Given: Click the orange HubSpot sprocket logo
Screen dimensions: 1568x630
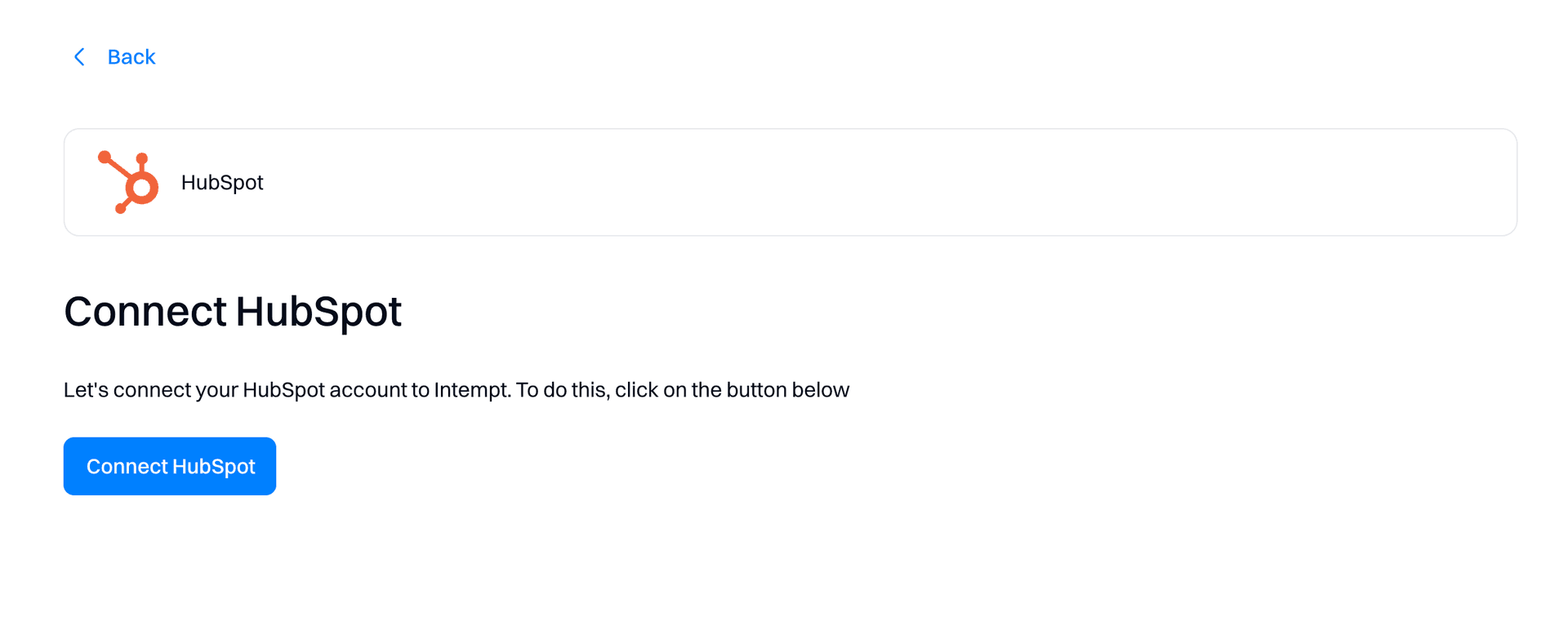Looking at the screenshot, I should [x=128, y=182].
